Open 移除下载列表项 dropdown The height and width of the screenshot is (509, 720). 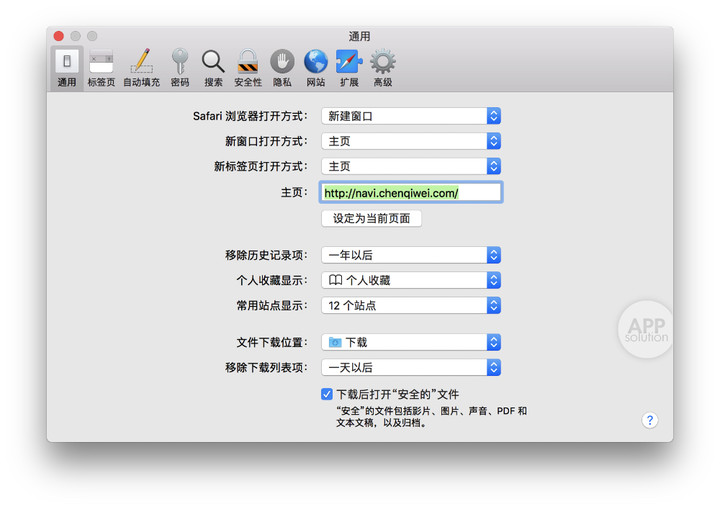tap(411, 368)
